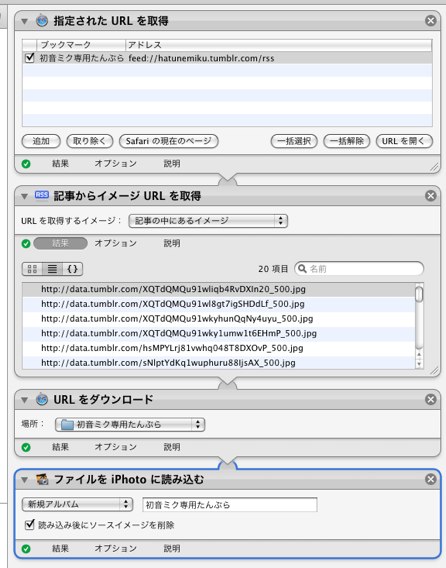
Task: Select result sNlptYdKq1wuphuru88IjsAX_500.jpg
Action: pyautogui.click(x=219, y=363)
